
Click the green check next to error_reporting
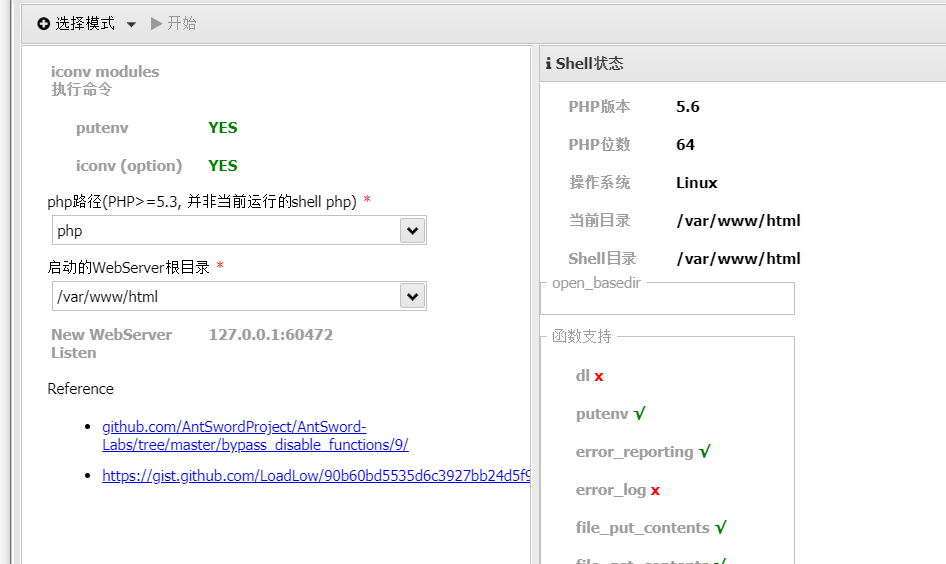click(705, 451)
